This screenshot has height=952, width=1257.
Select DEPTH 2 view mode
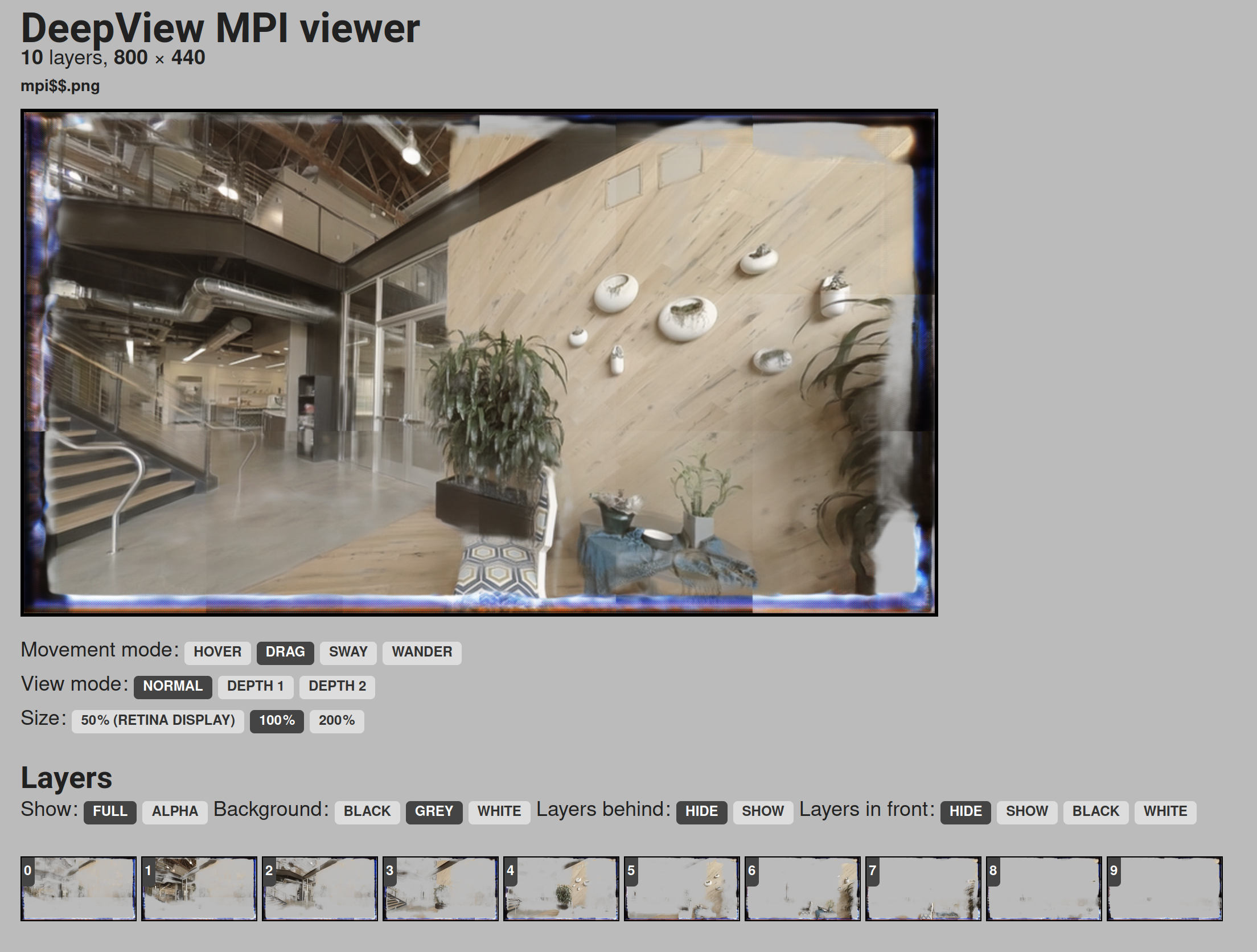coord(337,686)
